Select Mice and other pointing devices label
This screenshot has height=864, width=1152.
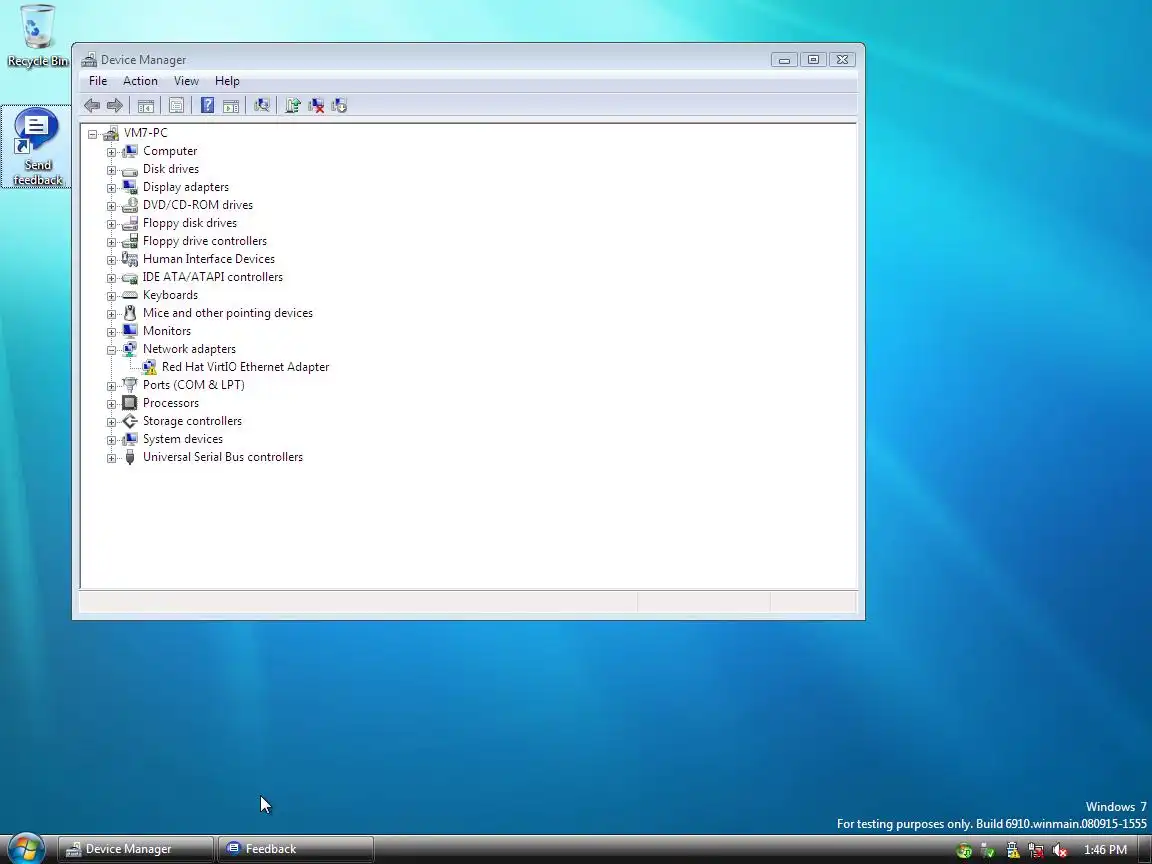point(228,313)
